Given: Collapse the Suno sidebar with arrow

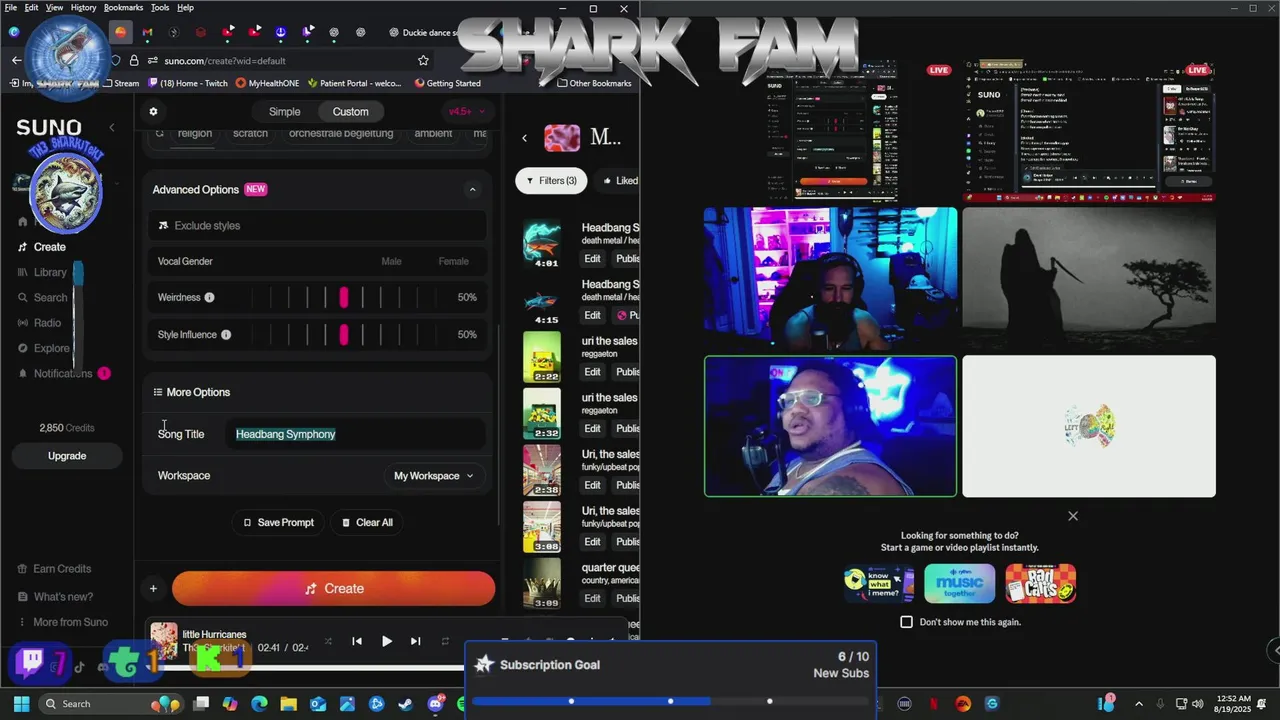Looking at the screenshot, I should point(112,127).
